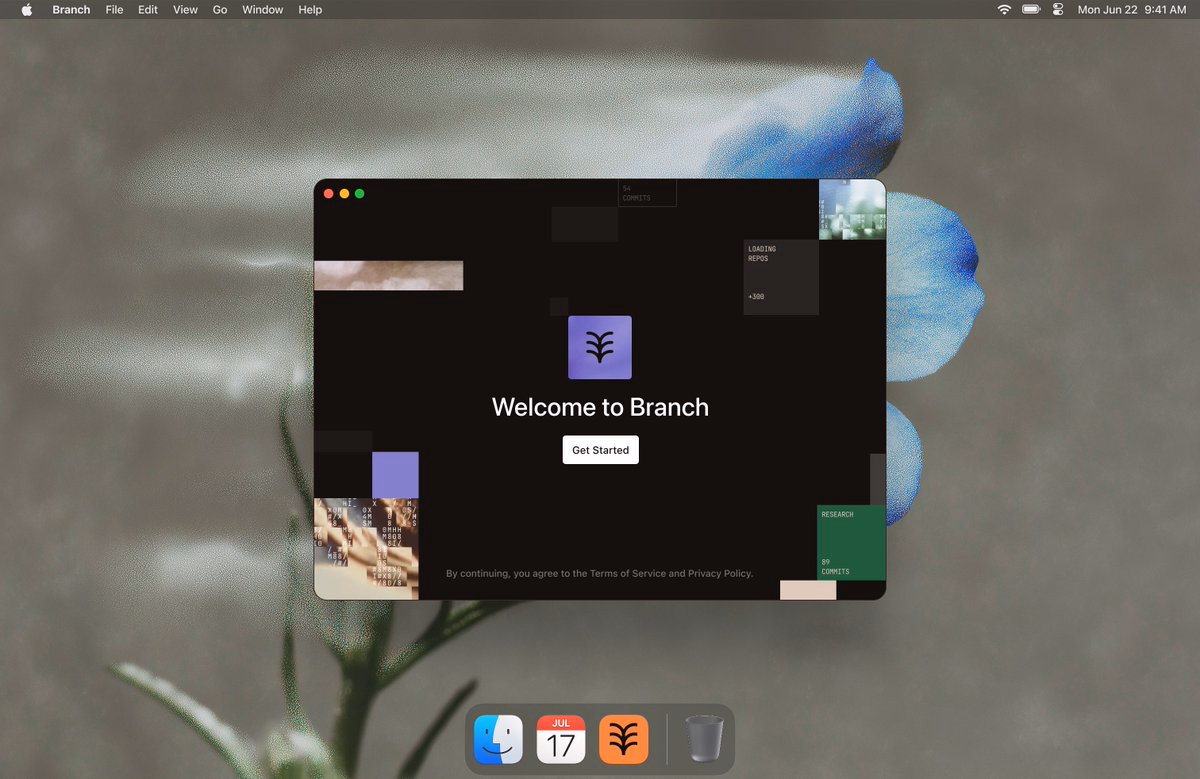Click the Wi-Fi status icon

tap(1004, 10)
